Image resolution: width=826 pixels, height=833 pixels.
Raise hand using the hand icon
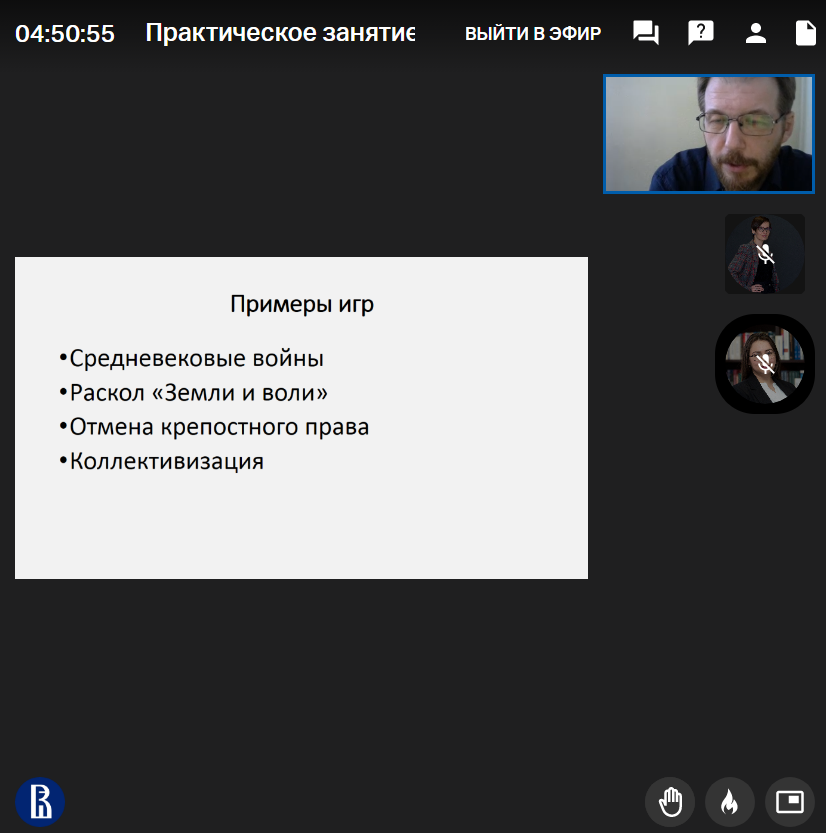(x=670, y=801)
